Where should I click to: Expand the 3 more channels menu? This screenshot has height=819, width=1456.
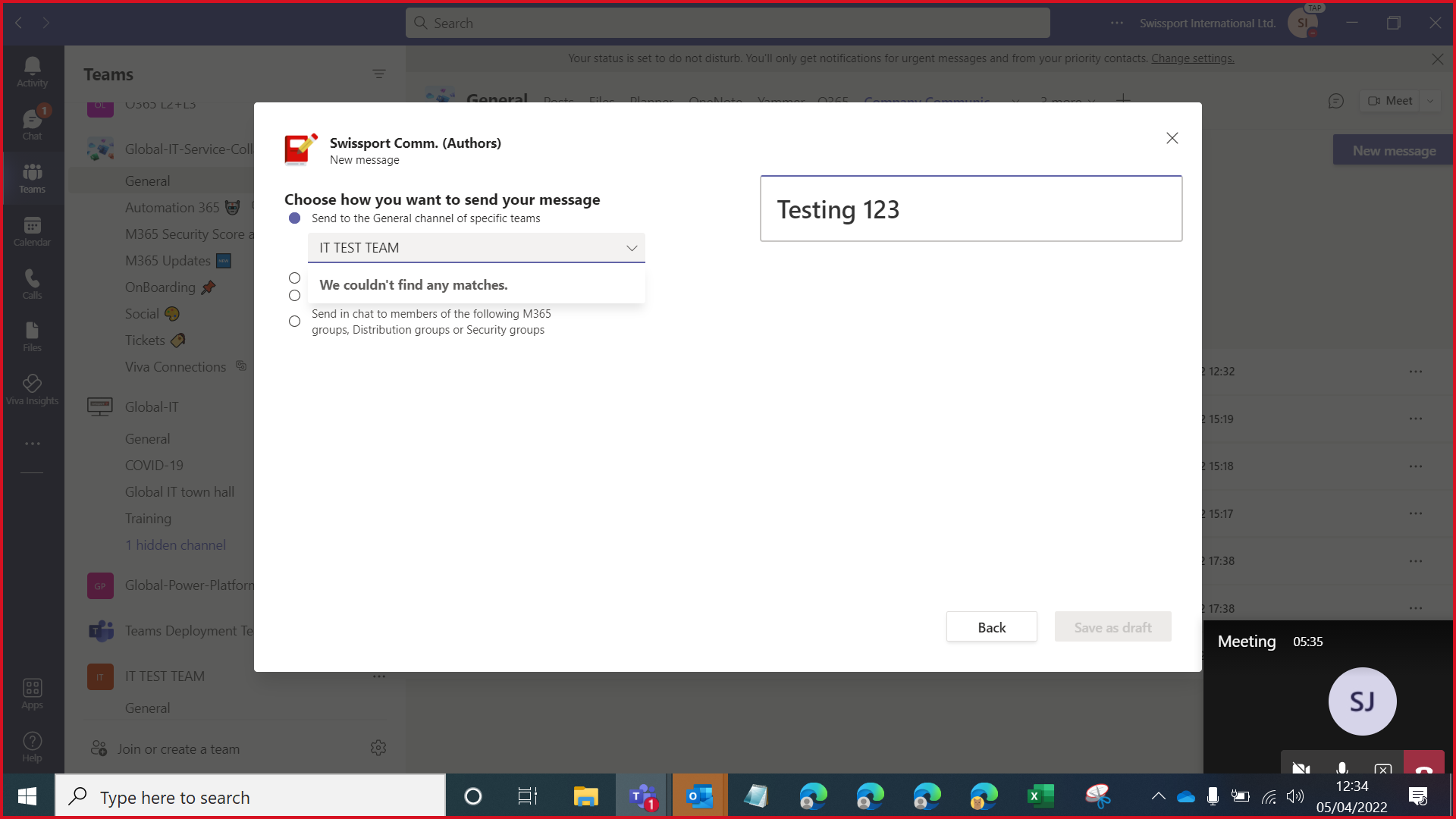tap(1065, 102)
